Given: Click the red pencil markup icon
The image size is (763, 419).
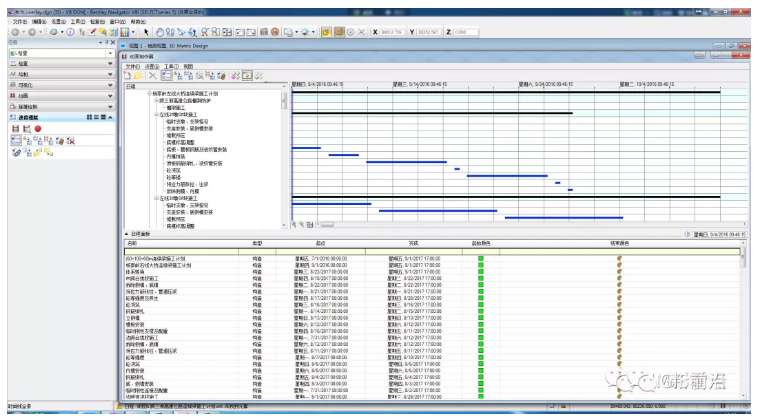Looking at the screenshot, I should point(91,32).
